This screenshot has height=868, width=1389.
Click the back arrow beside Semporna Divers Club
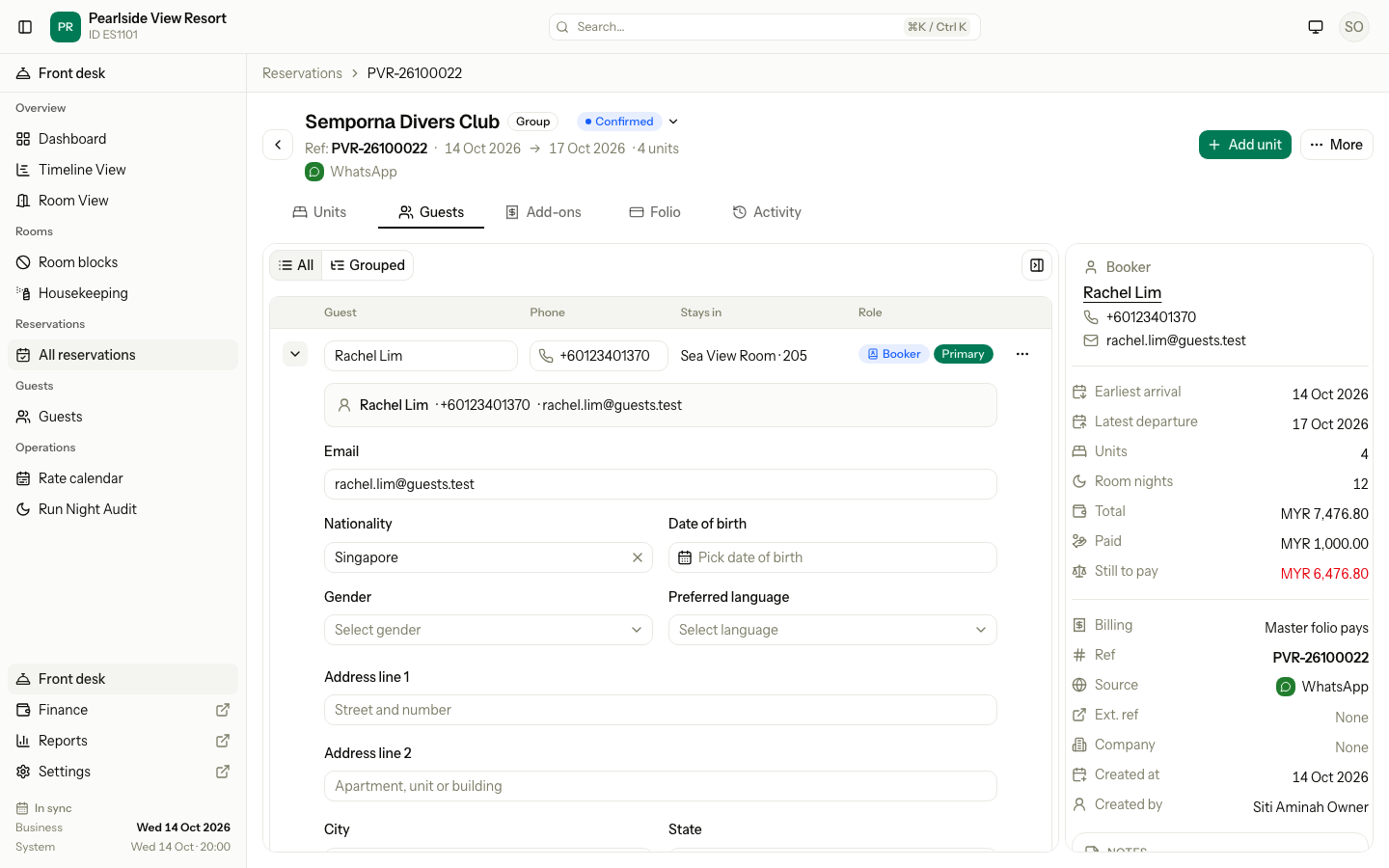coord(278,145)
